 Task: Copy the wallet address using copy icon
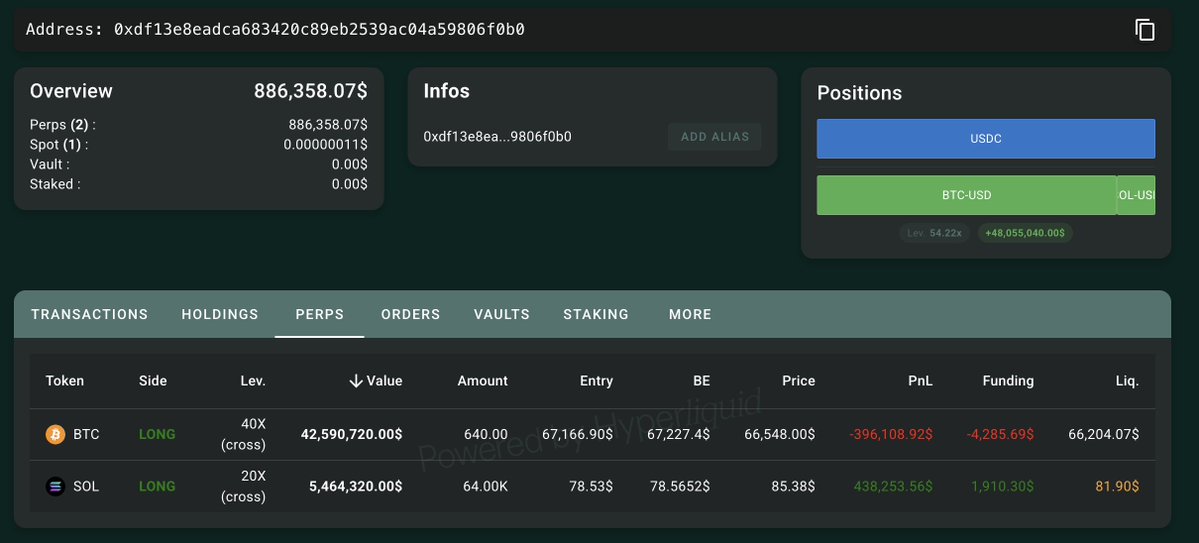(1145, 30)
